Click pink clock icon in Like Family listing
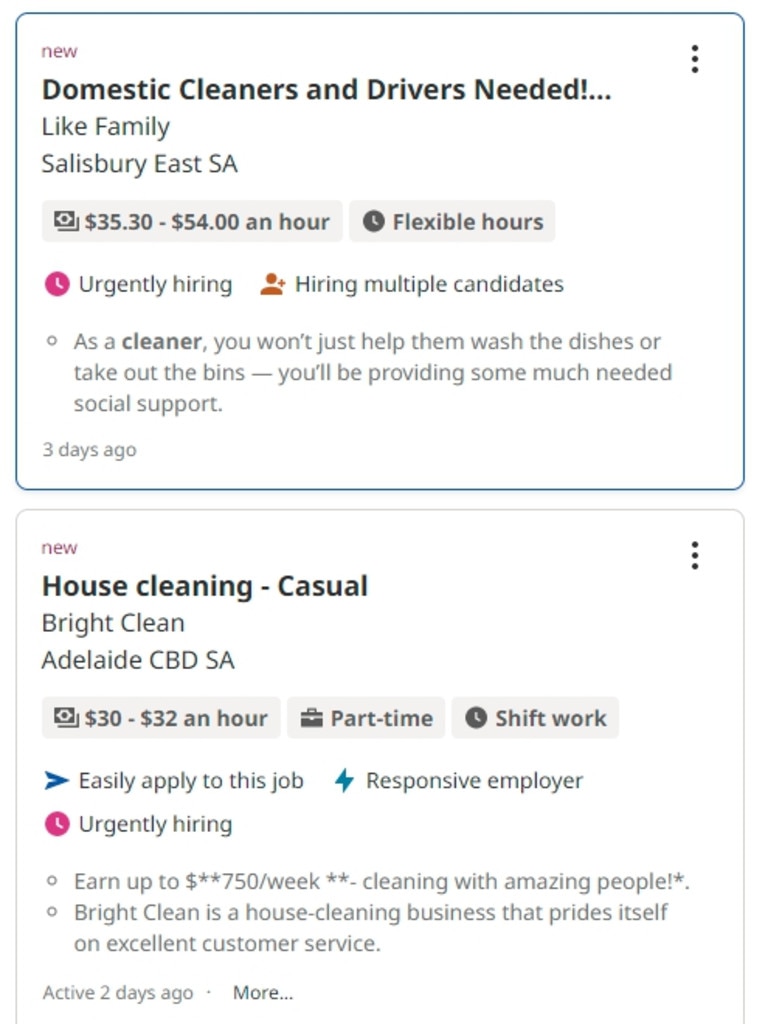 (x=57, y=284)
